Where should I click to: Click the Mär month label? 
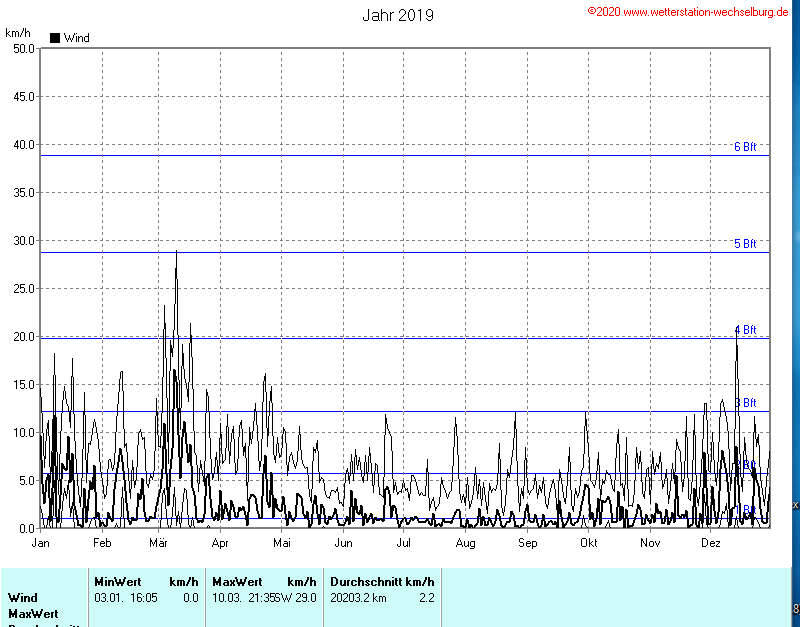point(159,543)
